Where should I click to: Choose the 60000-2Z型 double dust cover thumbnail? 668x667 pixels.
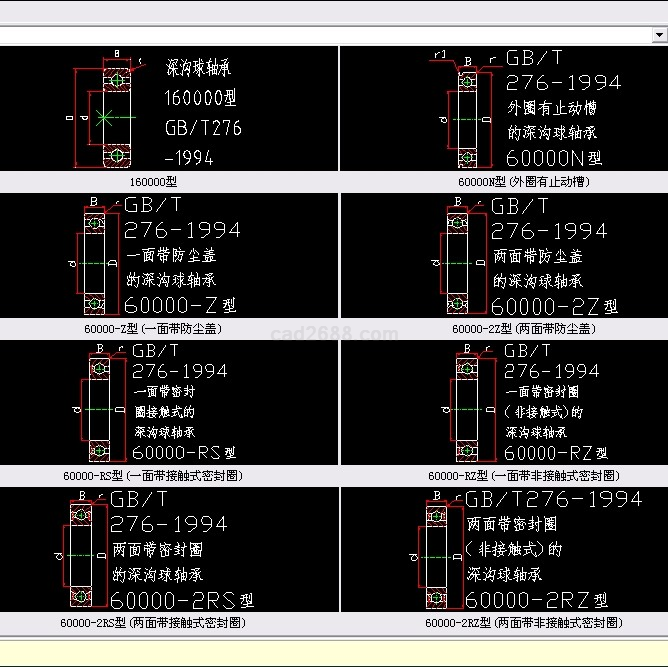pos(504,257)
